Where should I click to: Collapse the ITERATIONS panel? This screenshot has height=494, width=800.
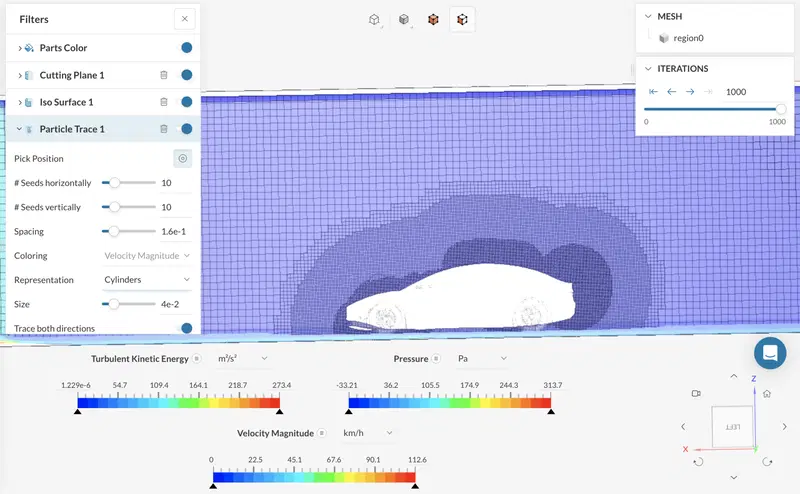click(x=648, y=68)
